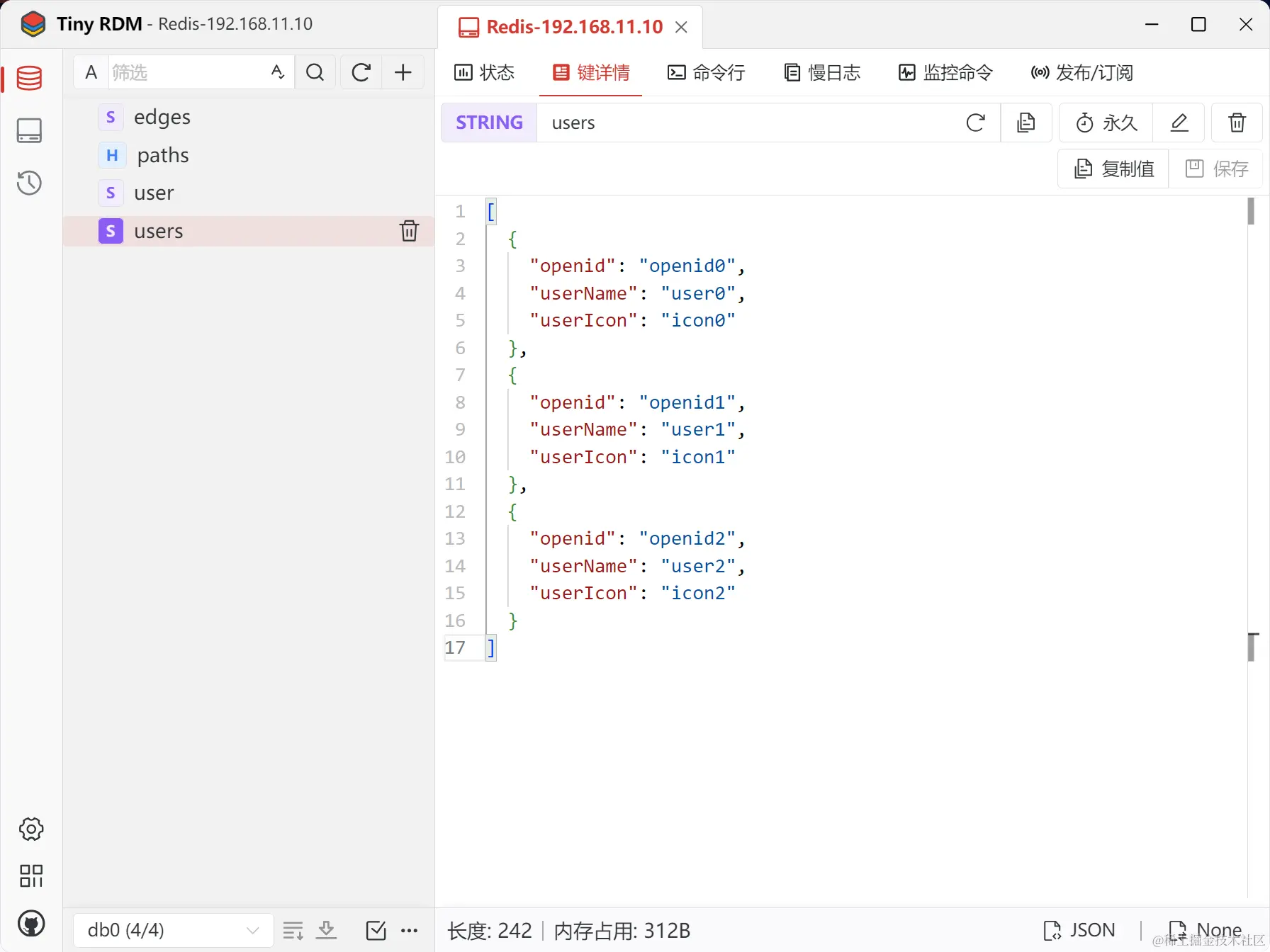The width and height of the screenshot is (1270, 952).
Task: Open the None decode type selector
Action: click(x=1206, y=930)
